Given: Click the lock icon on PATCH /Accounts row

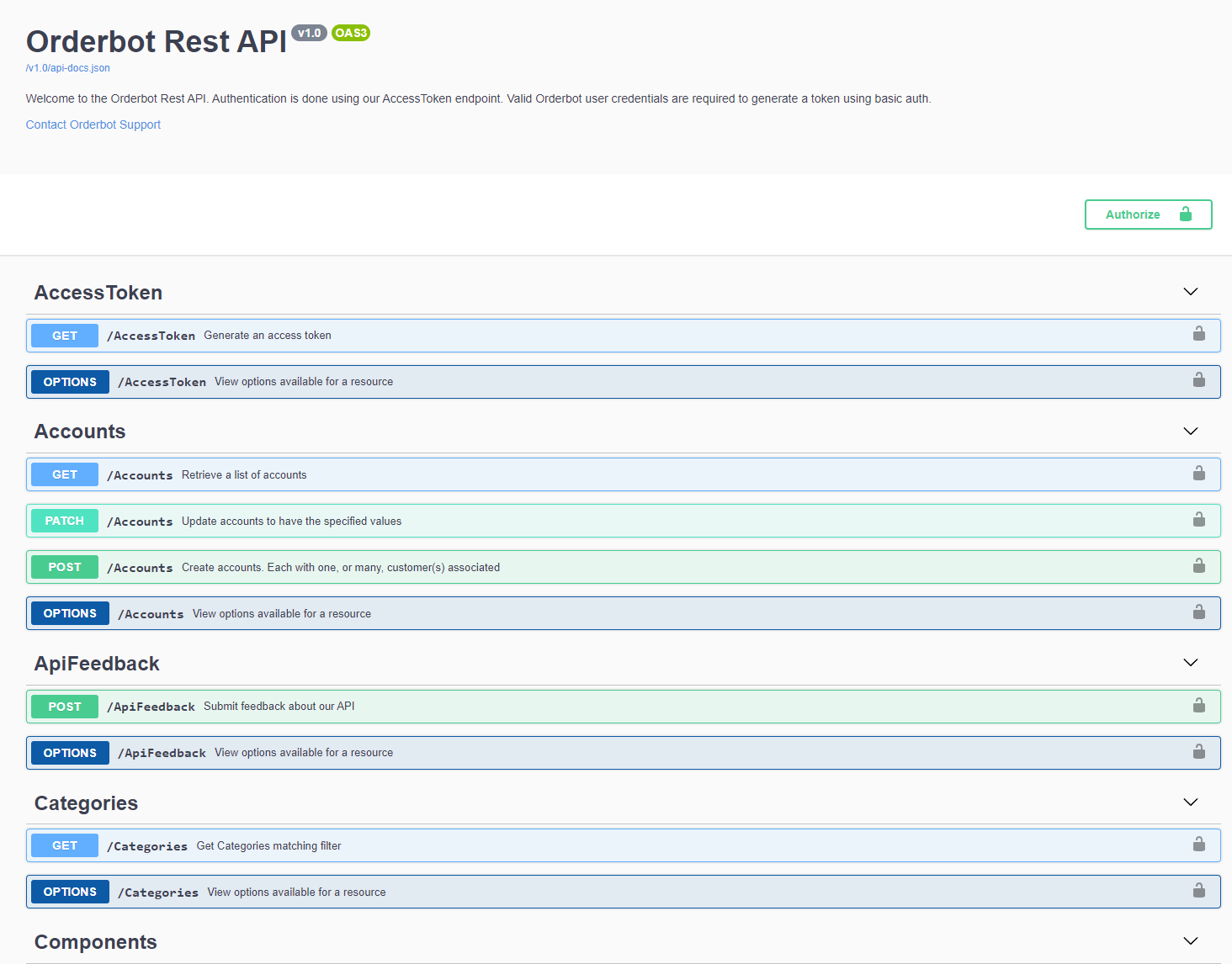Looking at the screenshot, I should [1198, 520].
